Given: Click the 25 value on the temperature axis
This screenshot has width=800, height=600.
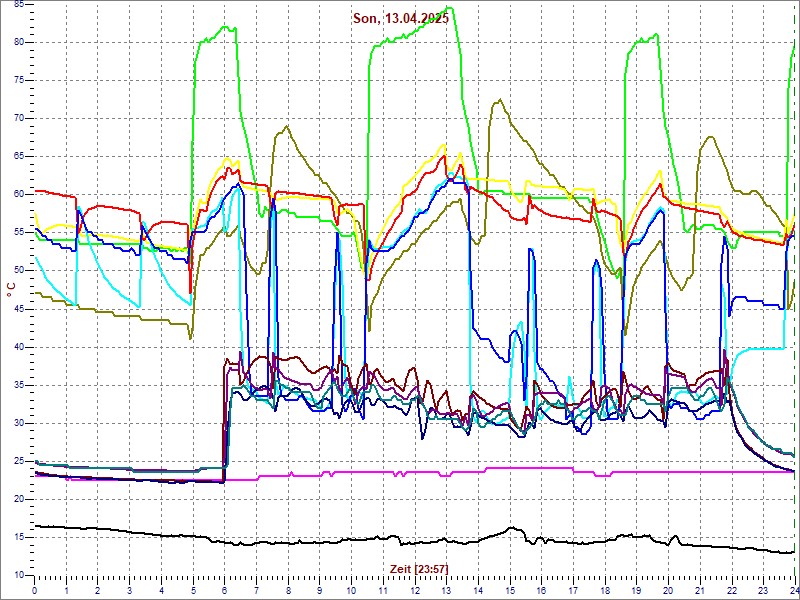Looking at the screenshot, I should click(x=19, y=461).
